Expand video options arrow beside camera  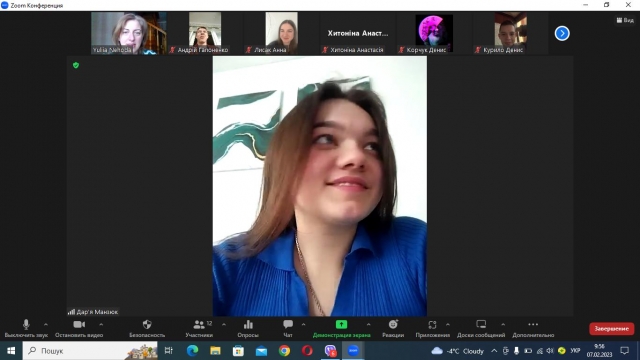[101, 324]
